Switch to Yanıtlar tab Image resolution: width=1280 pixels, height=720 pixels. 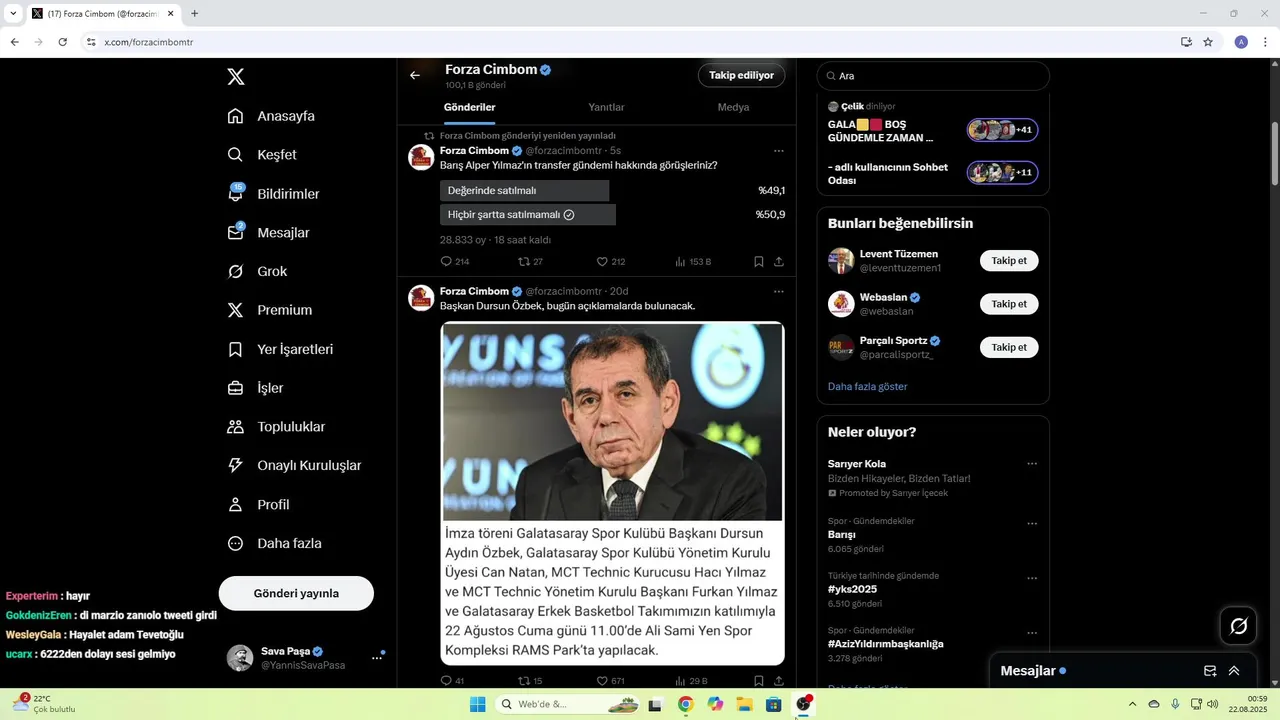pyautogui.click(x=606, y=107)
